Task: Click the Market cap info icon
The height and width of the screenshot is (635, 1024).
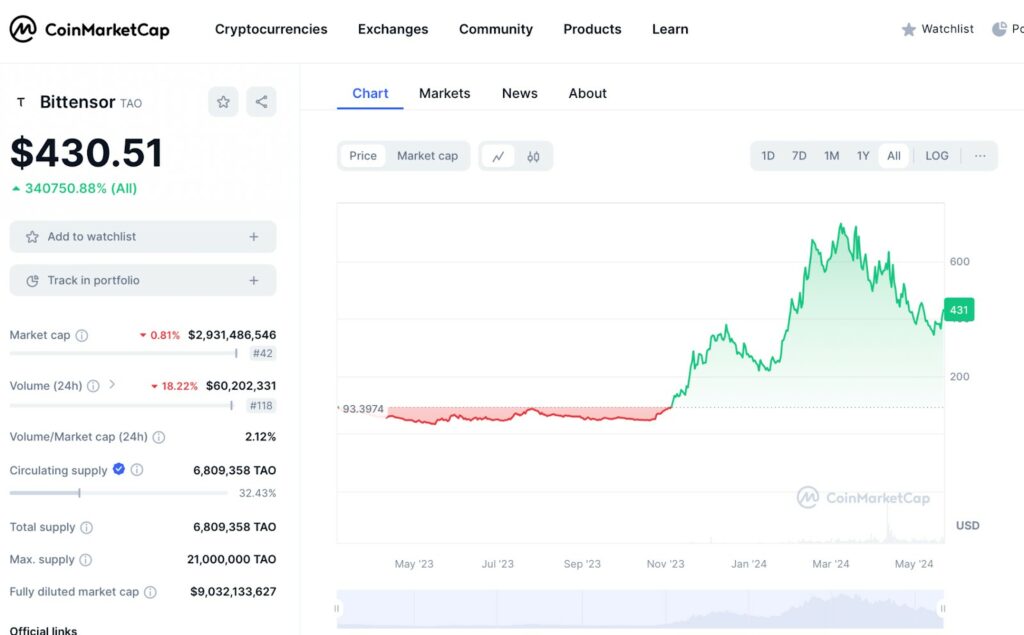Action: (82, 336)
